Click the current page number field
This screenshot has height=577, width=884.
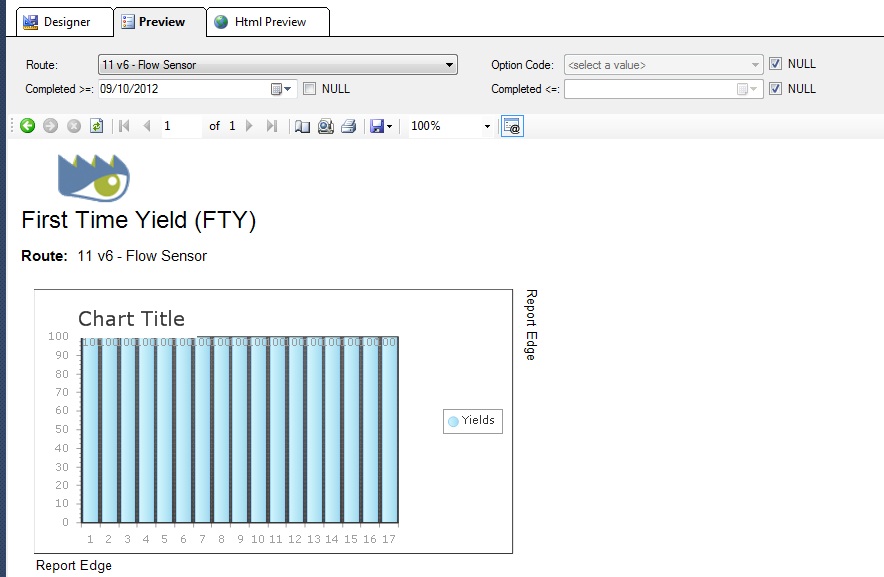[x=181, y=126]
